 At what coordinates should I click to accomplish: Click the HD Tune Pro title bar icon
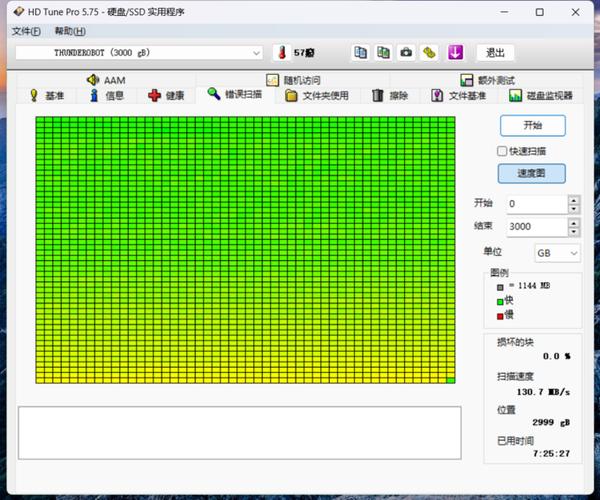click(18, 12)
